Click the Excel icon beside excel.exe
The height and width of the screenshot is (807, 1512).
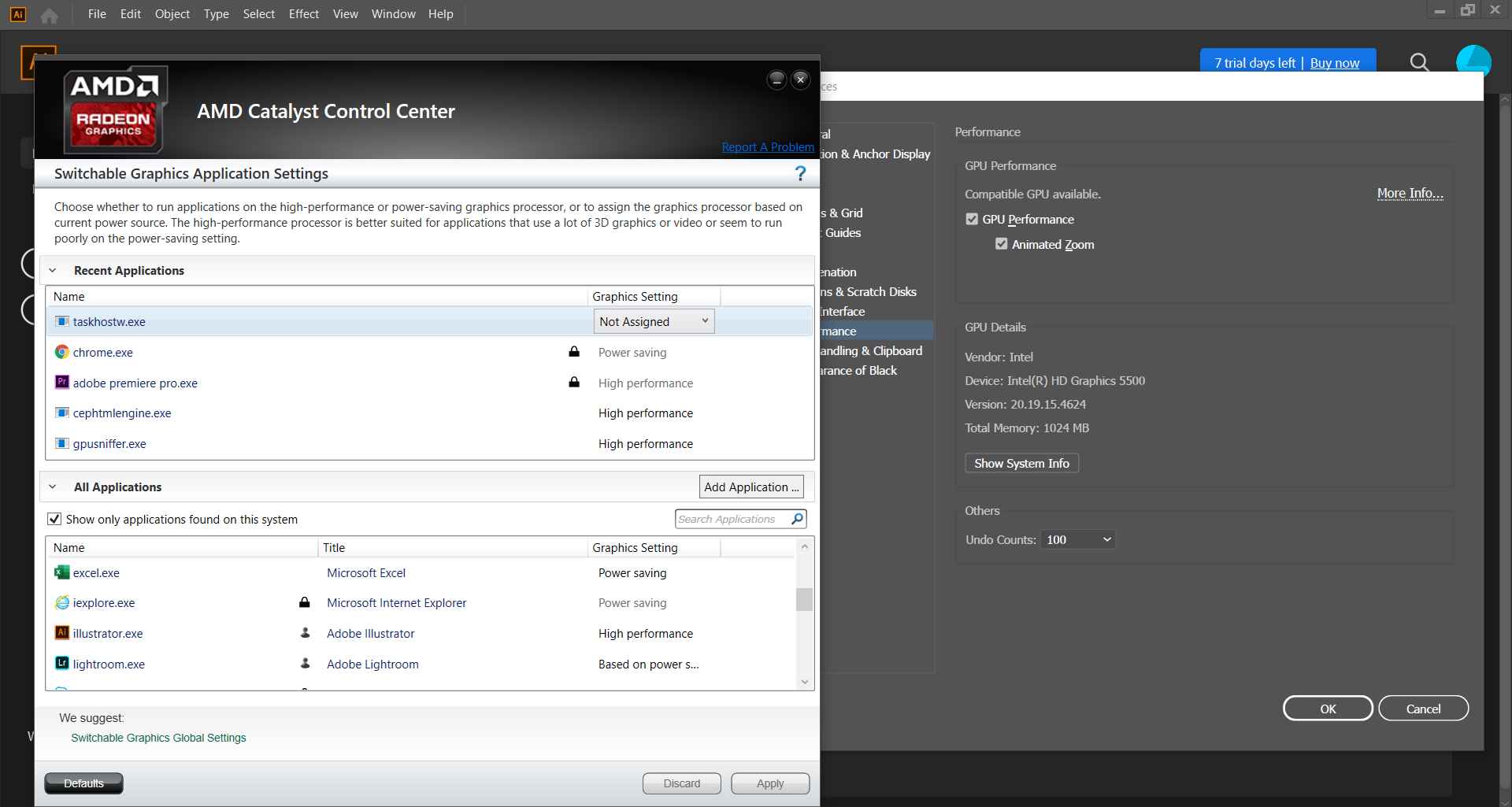[61, 572]
